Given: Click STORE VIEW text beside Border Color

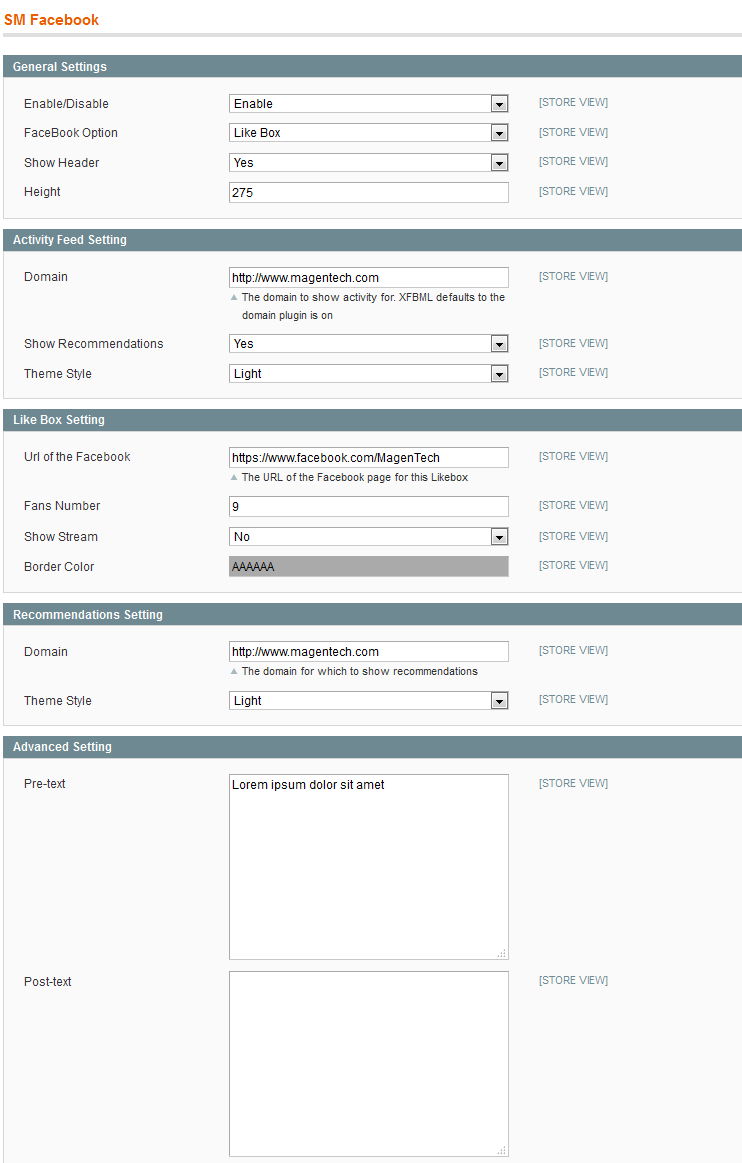Looking at the screenshot, I should click(574, 565).
